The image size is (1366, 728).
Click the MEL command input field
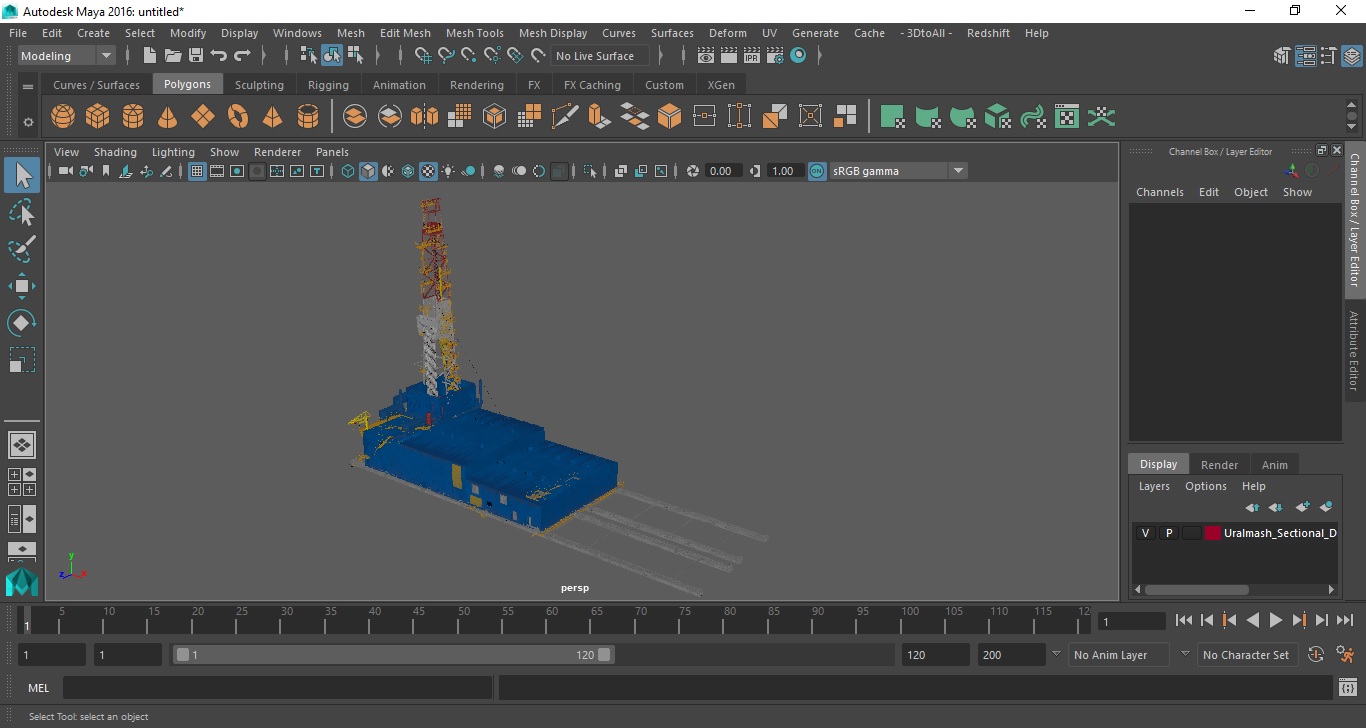point(278,688)
